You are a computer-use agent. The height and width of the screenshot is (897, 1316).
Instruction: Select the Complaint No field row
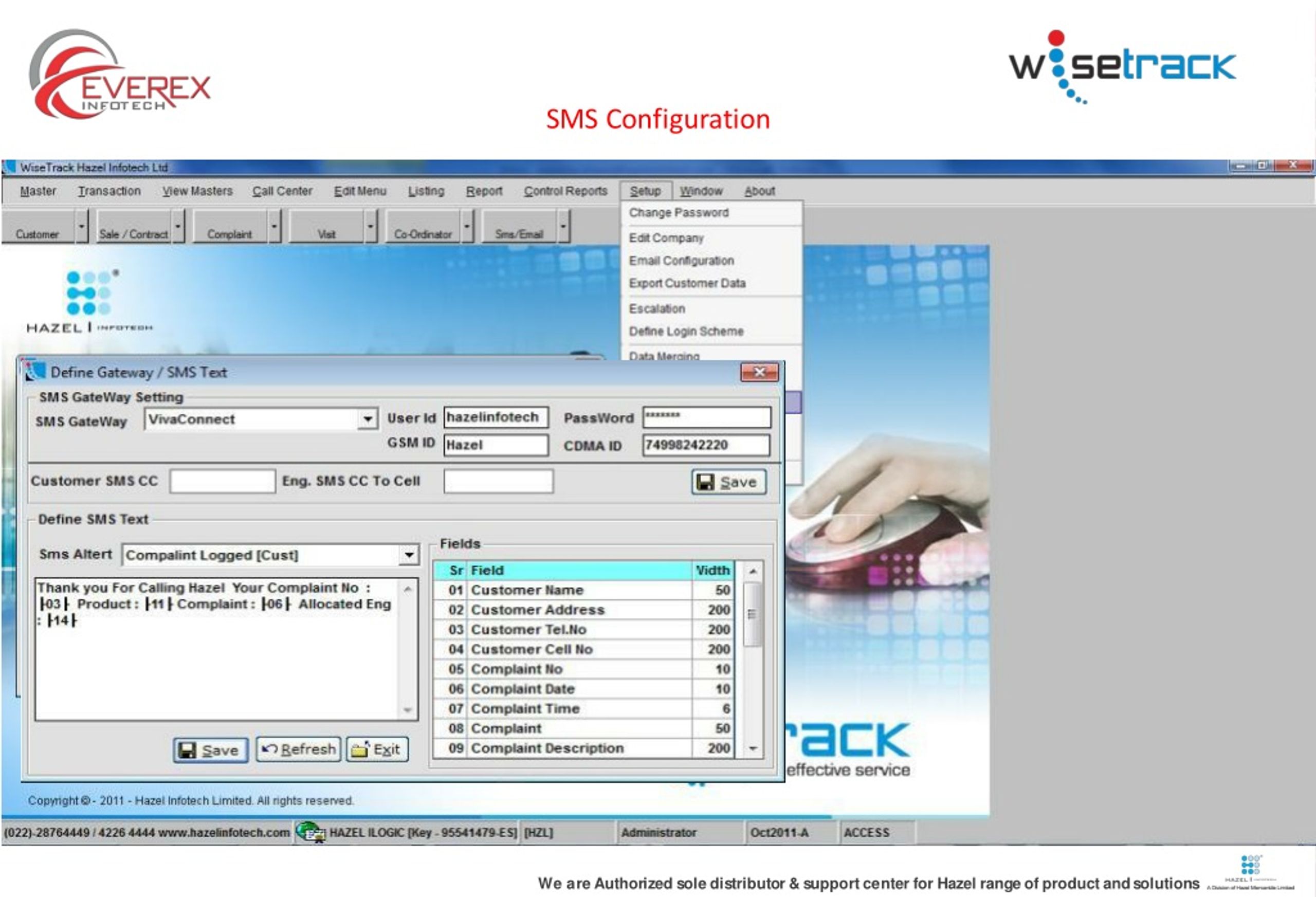pyautogui.click(x=583, y=669)
